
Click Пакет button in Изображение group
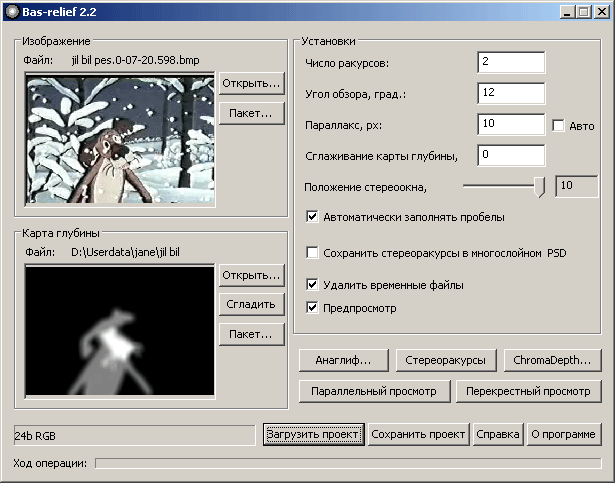click(251, 114)
